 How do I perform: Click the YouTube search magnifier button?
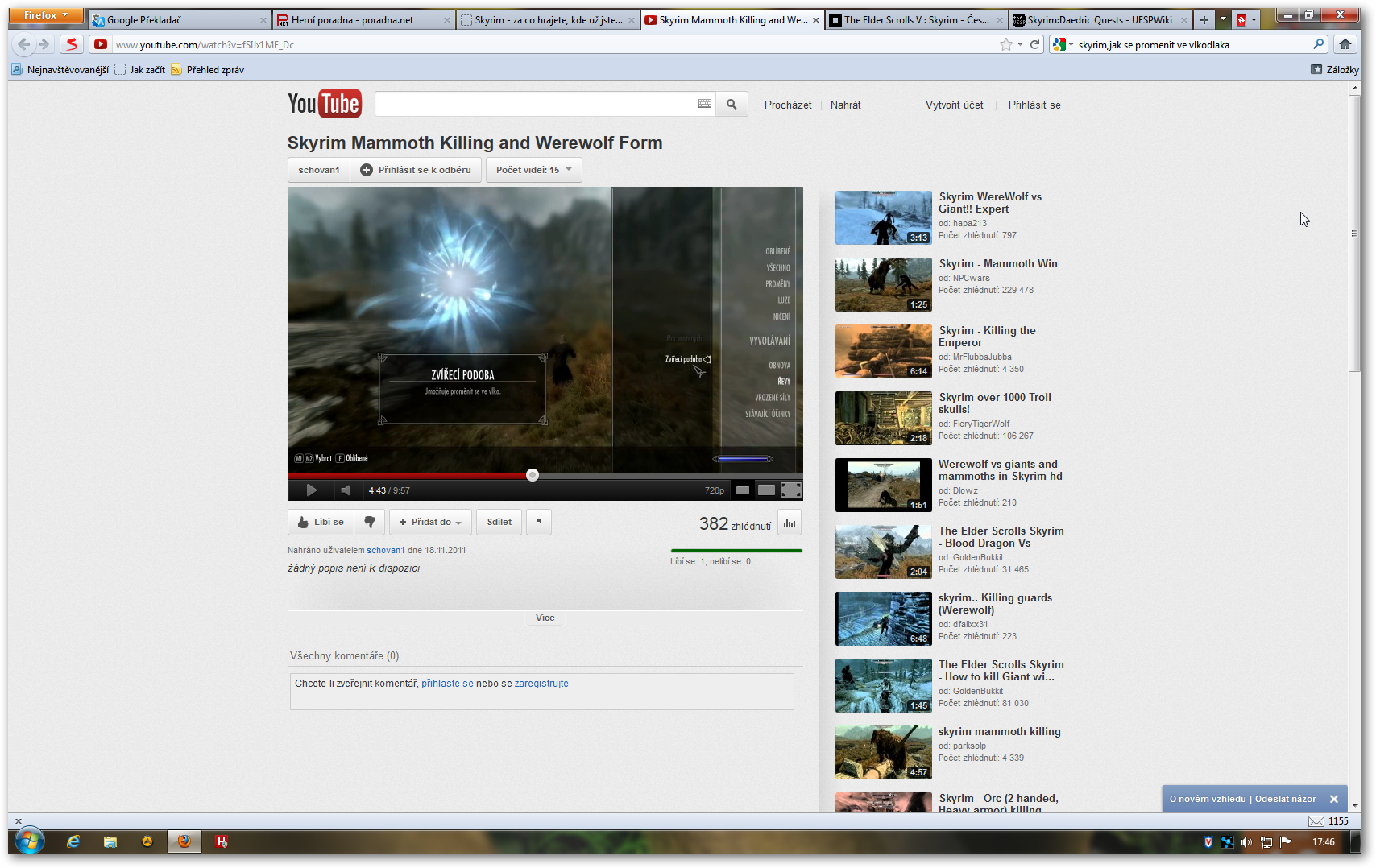[x=732, y=105]
